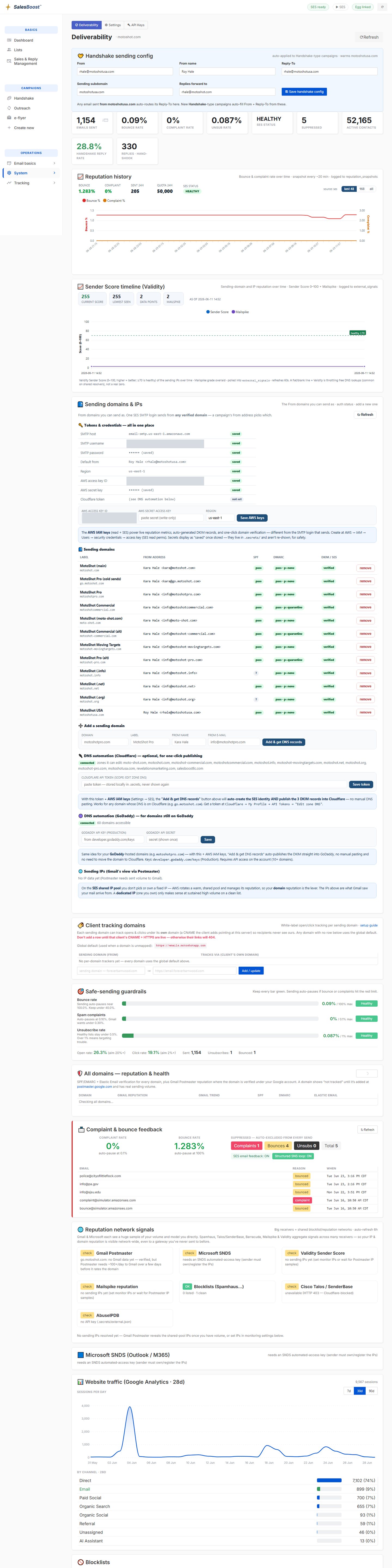Switch website traffic to 7d range

(349, 1391)
